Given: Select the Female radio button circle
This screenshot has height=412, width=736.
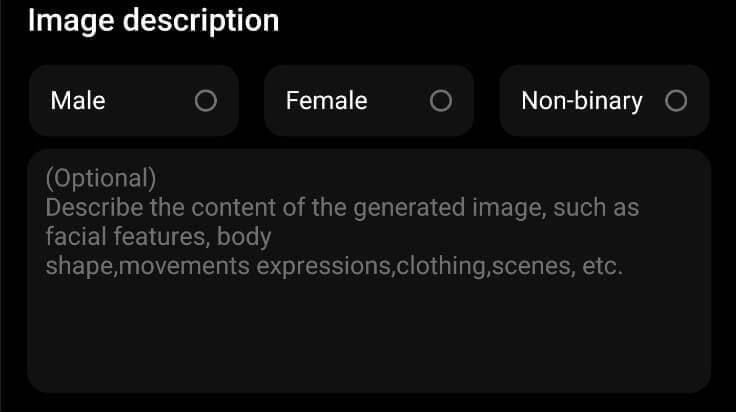Looking at the screenshot, I should coord(440,101).
